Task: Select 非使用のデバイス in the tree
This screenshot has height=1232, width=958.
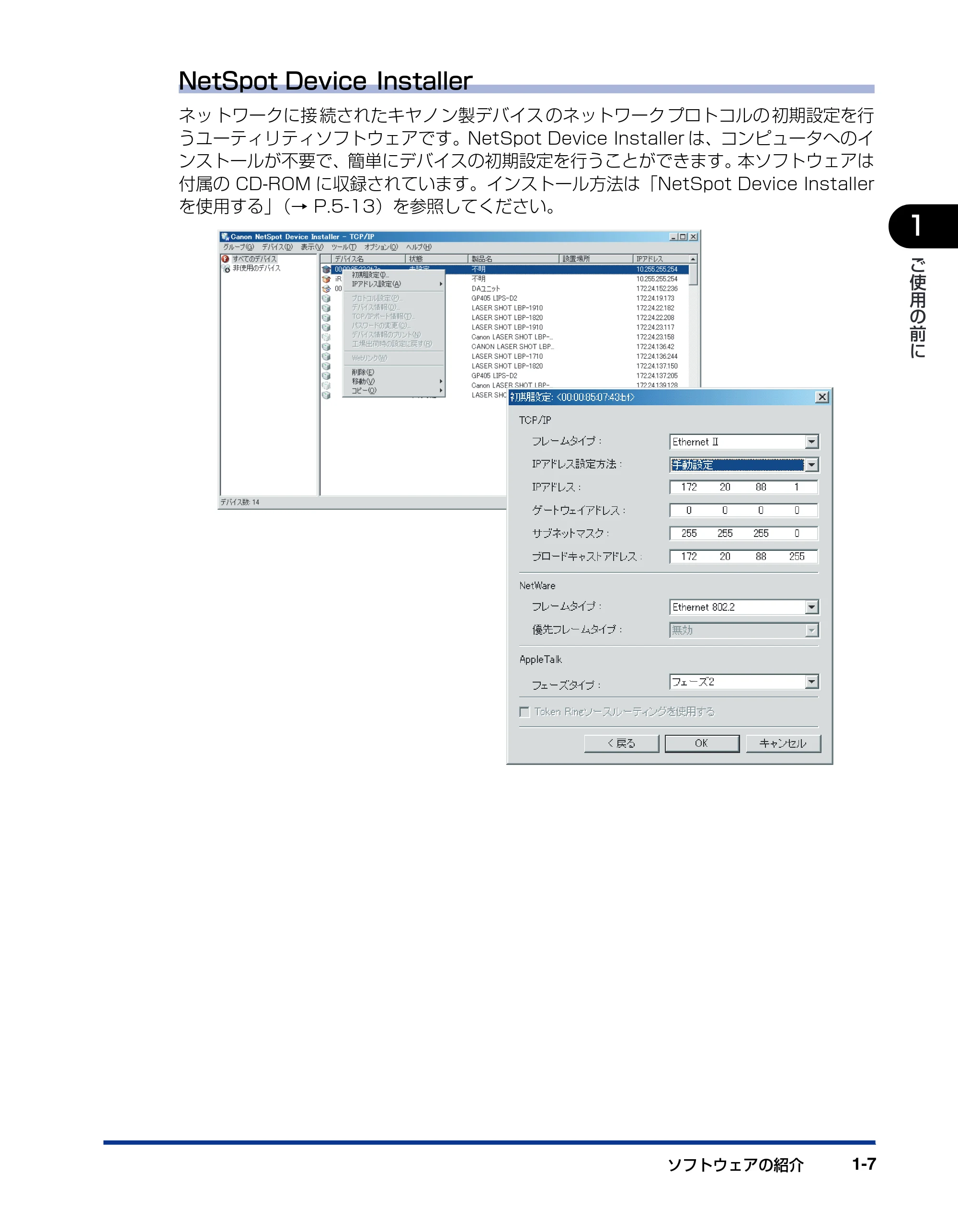Action: coord(257,268)
